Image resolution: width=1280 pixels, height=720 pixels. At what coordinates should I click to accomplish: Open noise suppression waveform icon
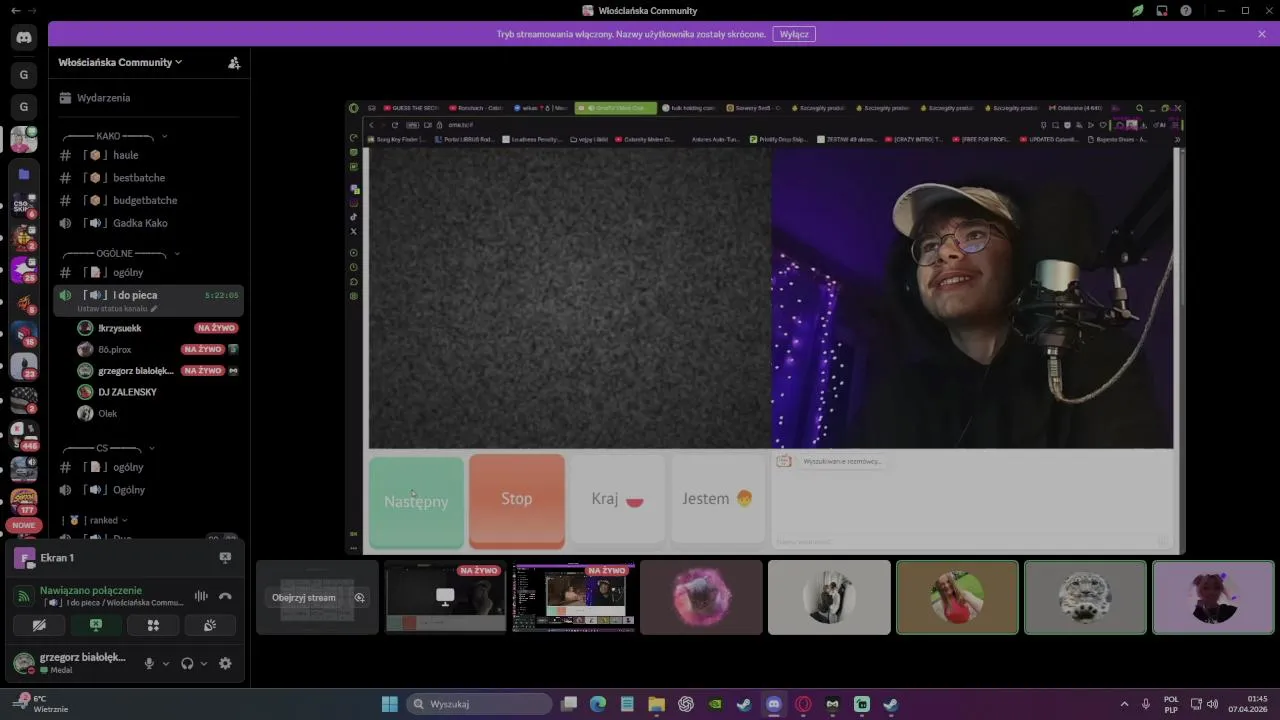(201, 596)
